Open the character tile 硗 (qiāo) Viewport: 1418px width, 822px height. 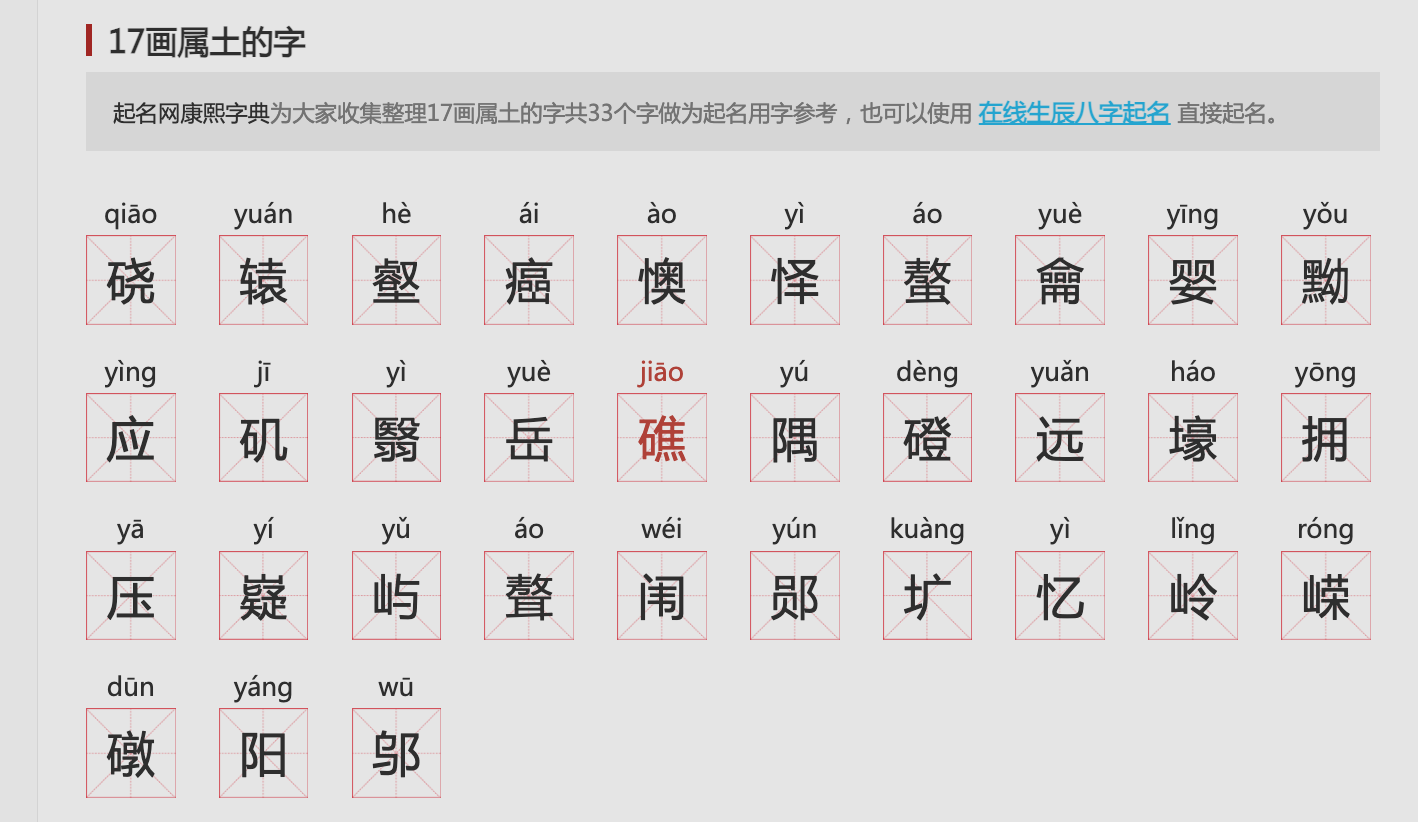(131, 280)
